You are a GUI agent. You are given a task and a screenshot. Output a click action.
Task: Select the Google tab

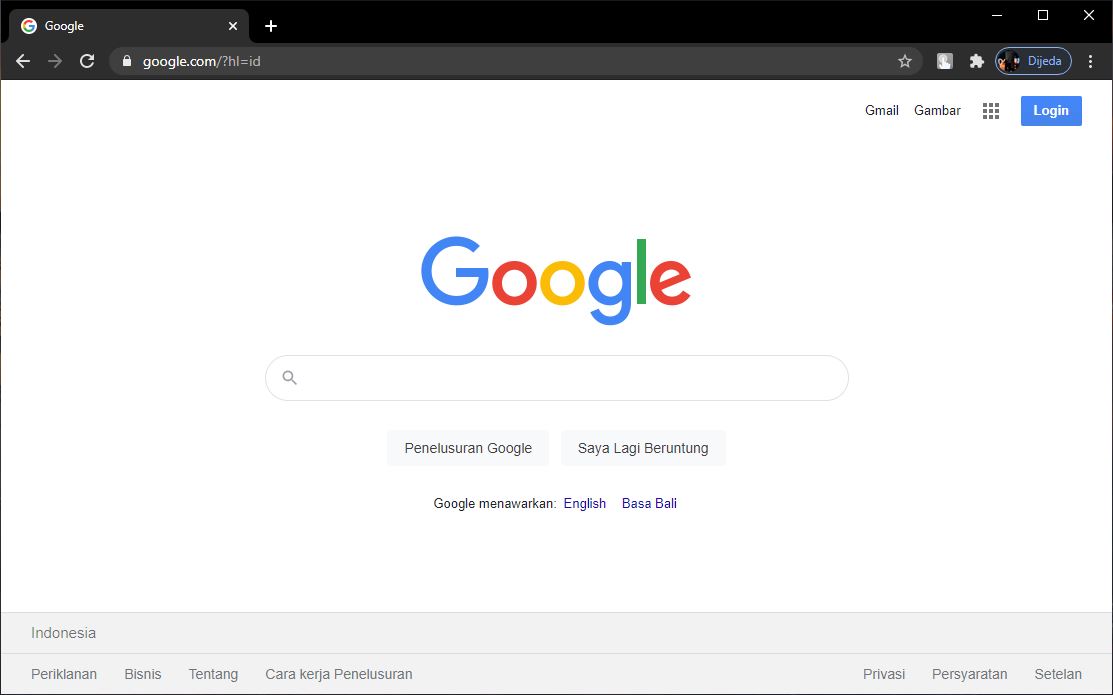click(x=120, y=25)
